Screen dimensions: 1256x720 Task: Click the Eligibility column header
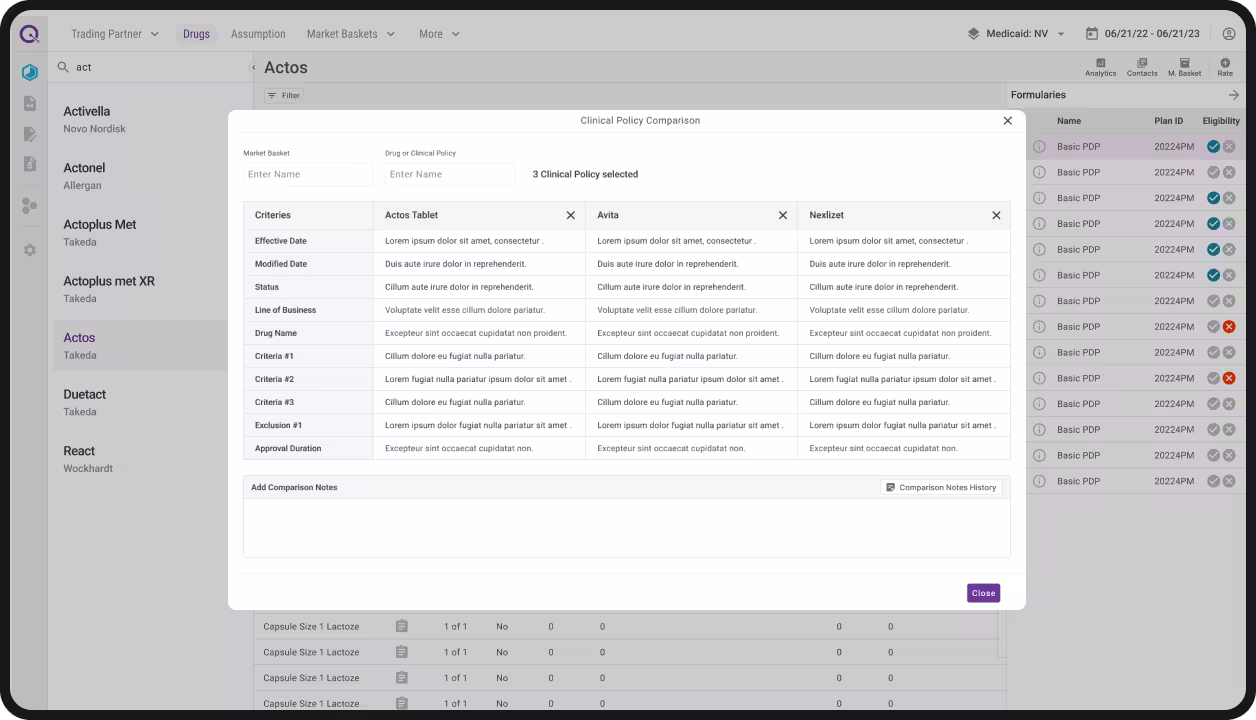point(1221,121)
